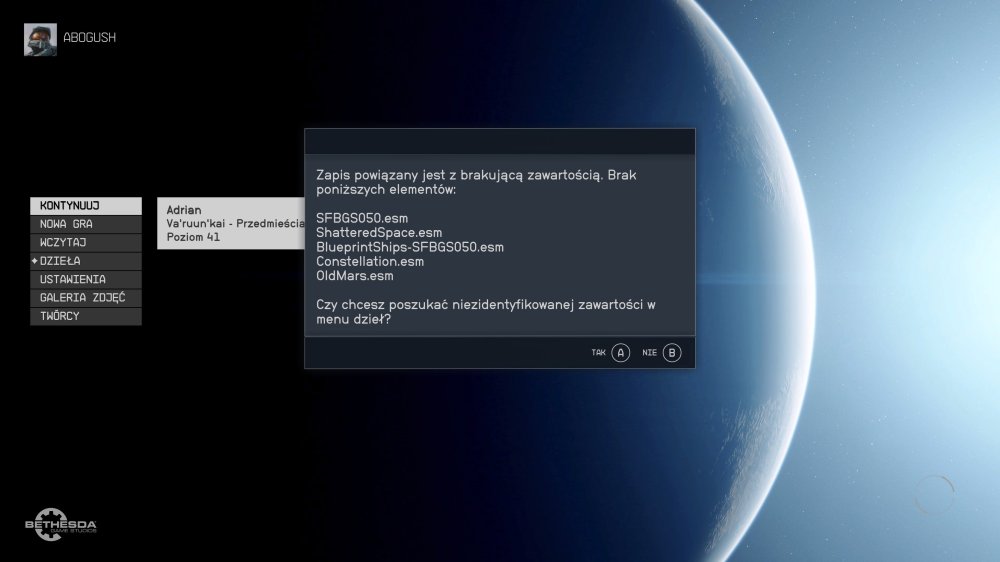This screenshot has width=1000, height=562.
Task: Open the DZIEŁA creations menu
Action: [85, 261]
